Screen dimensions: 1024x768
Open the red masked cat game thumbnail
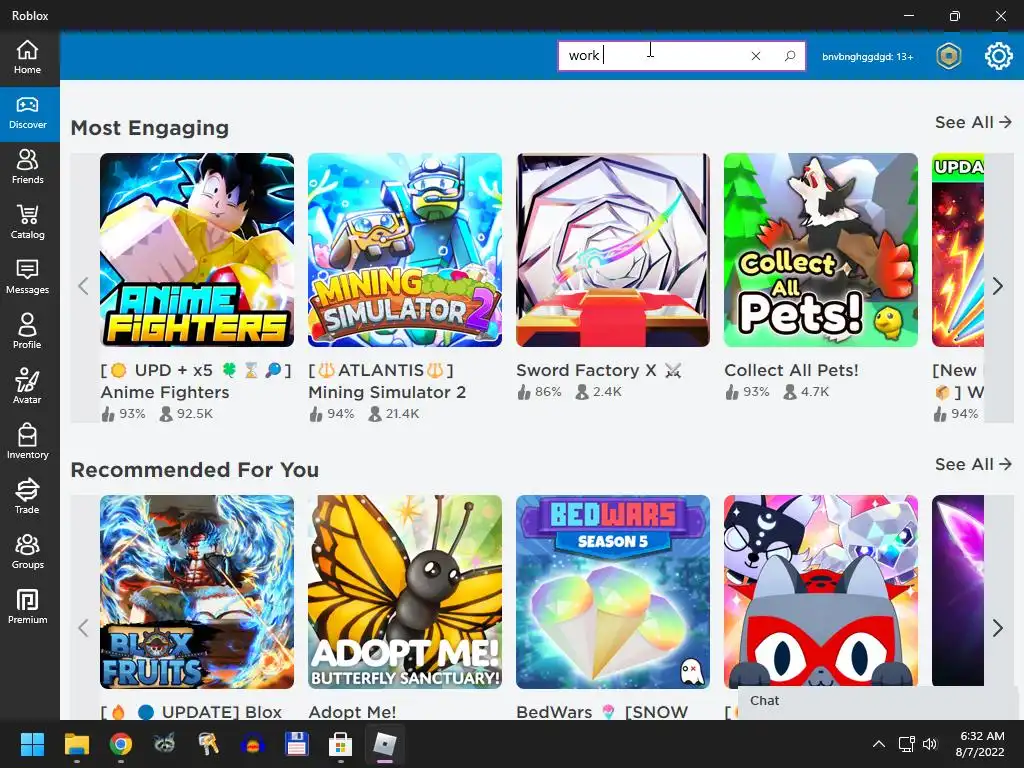(821, 592)
